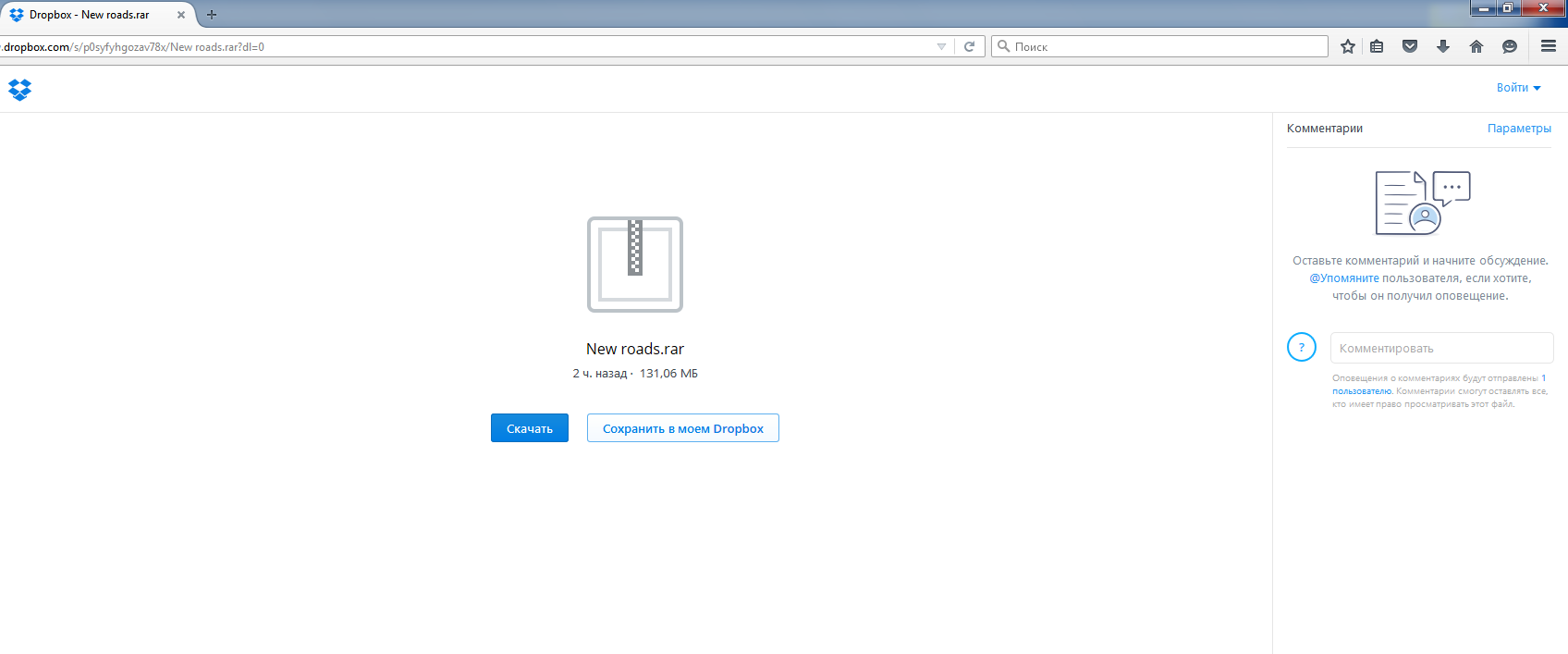This screenshot has width=1568, height=654.
Task: Expand the Войти sign-in dropdown
Action: 1519,88
